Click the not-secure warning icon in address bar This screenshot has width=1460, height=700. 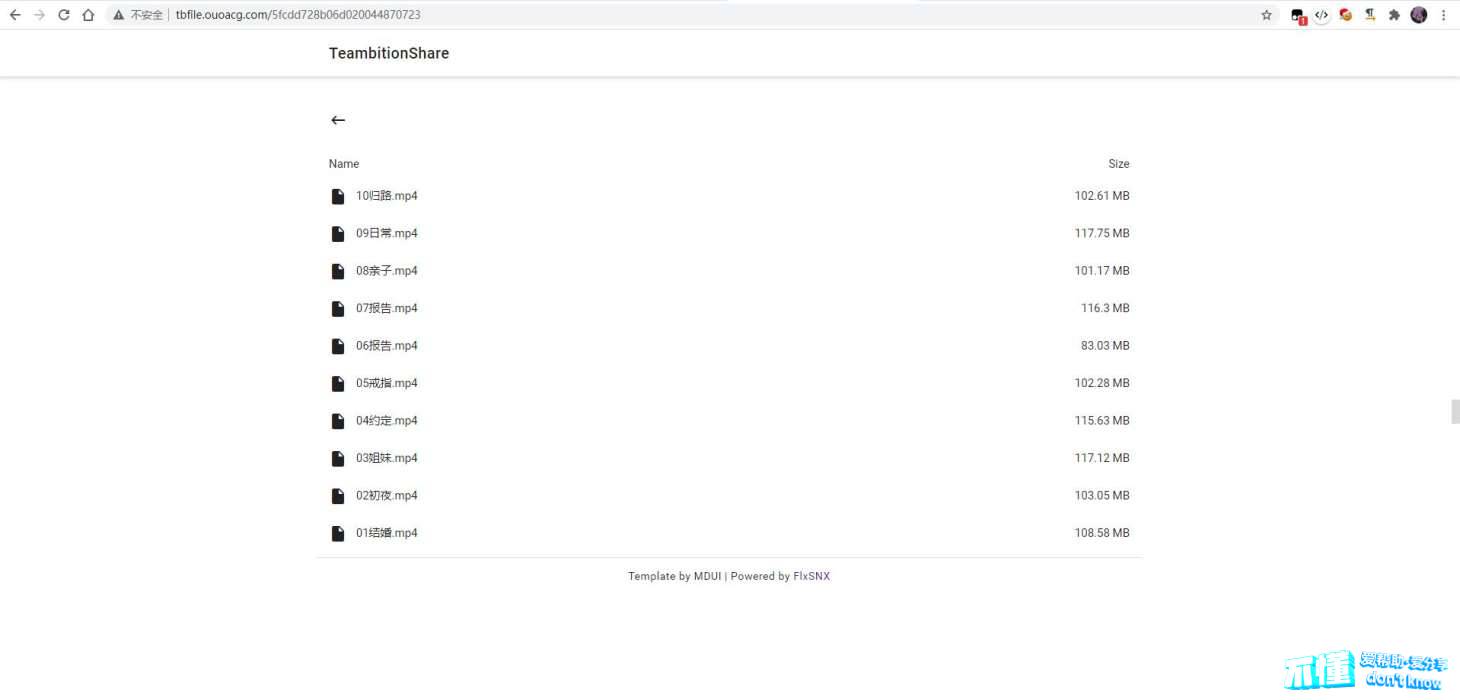click(119, 15)
